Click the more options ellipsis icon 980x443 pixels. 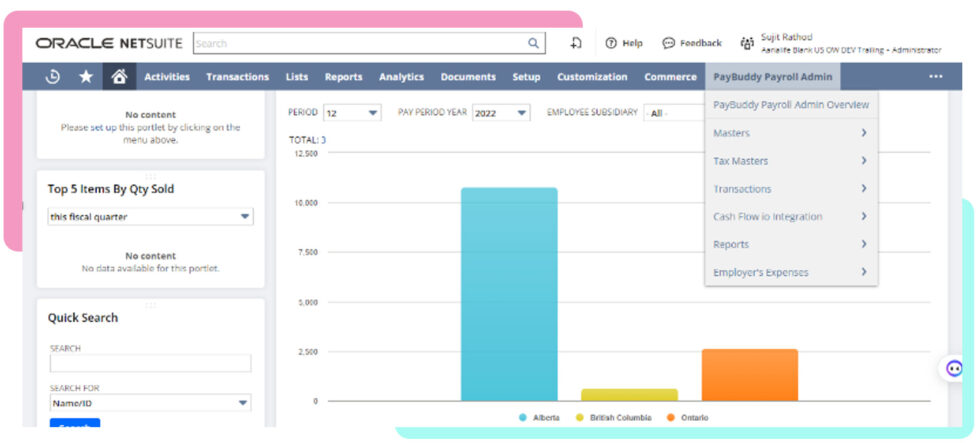[935, 77]
